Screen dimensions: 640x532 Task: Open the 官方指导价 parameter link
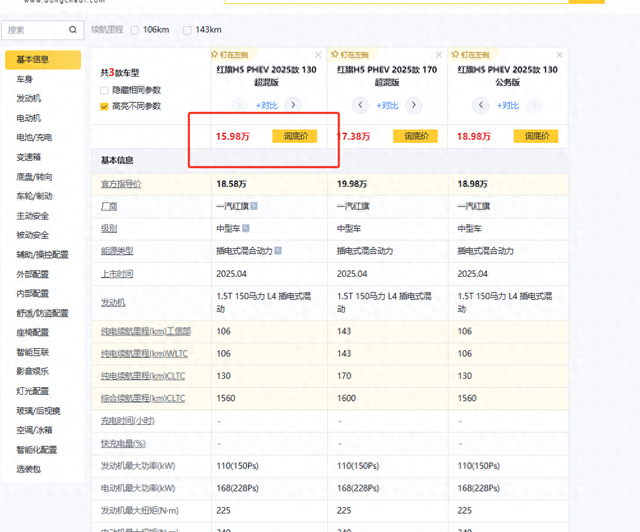(x=121, y=184)
